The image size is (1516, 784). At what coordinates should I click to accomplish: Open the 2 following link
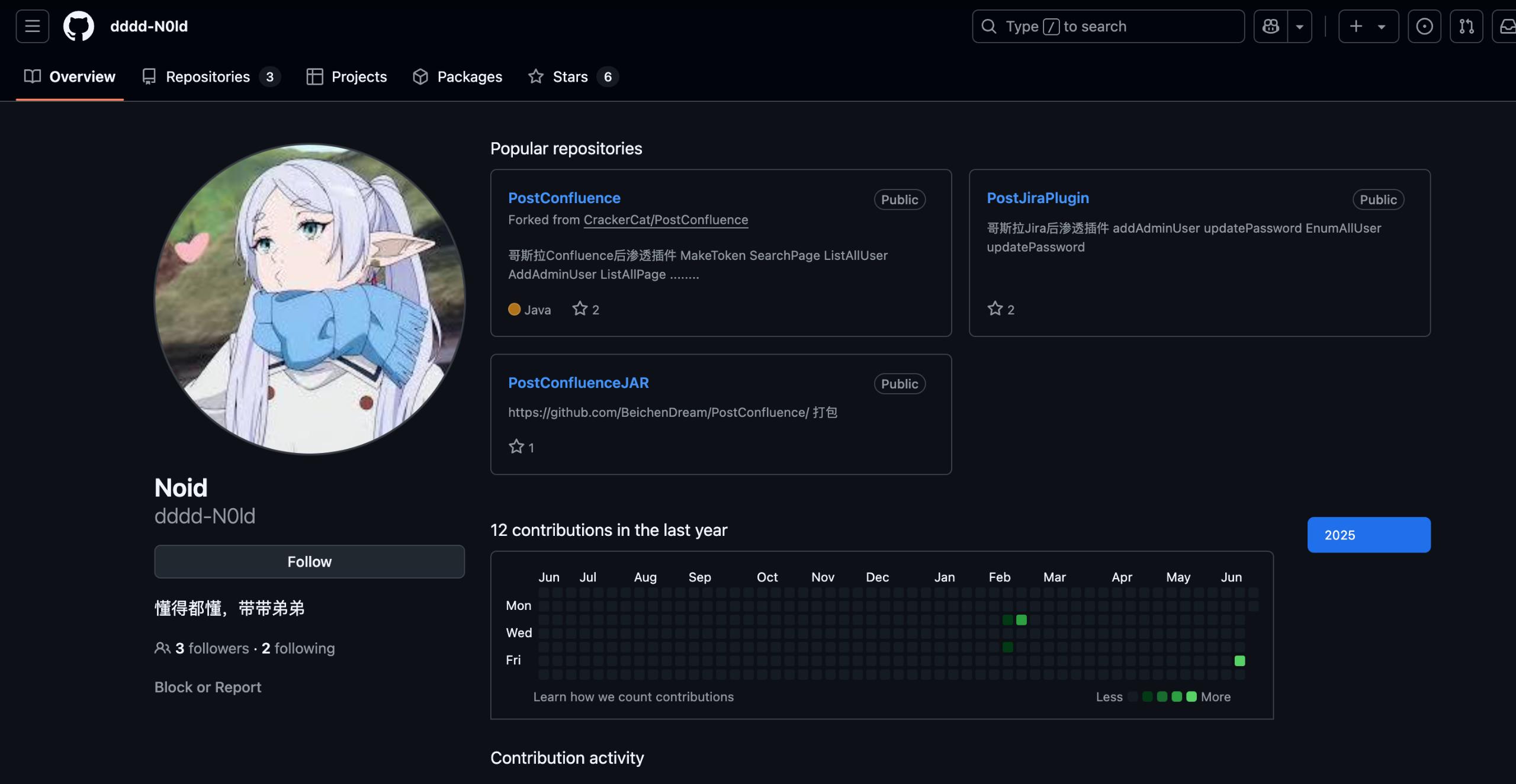(298, 648)
